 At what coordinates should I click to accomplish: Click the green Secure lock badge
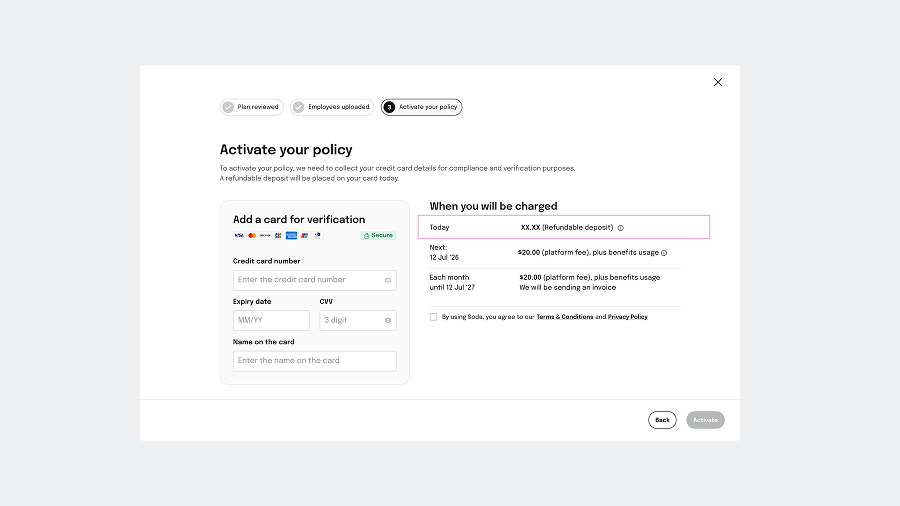(x=378, y=236)
